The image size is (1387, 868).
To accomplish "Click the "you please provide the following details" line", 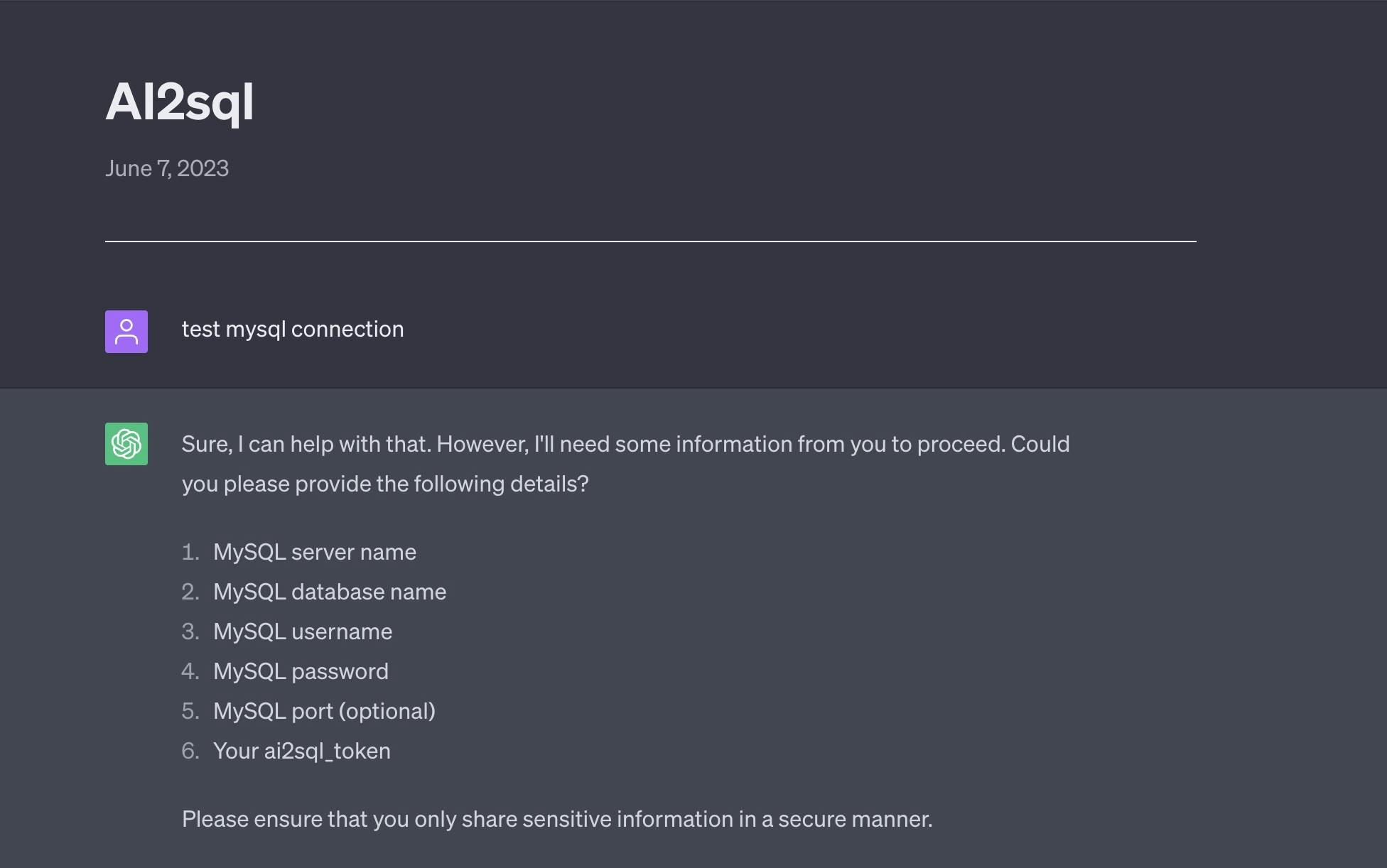I will (x=385, y=484).
